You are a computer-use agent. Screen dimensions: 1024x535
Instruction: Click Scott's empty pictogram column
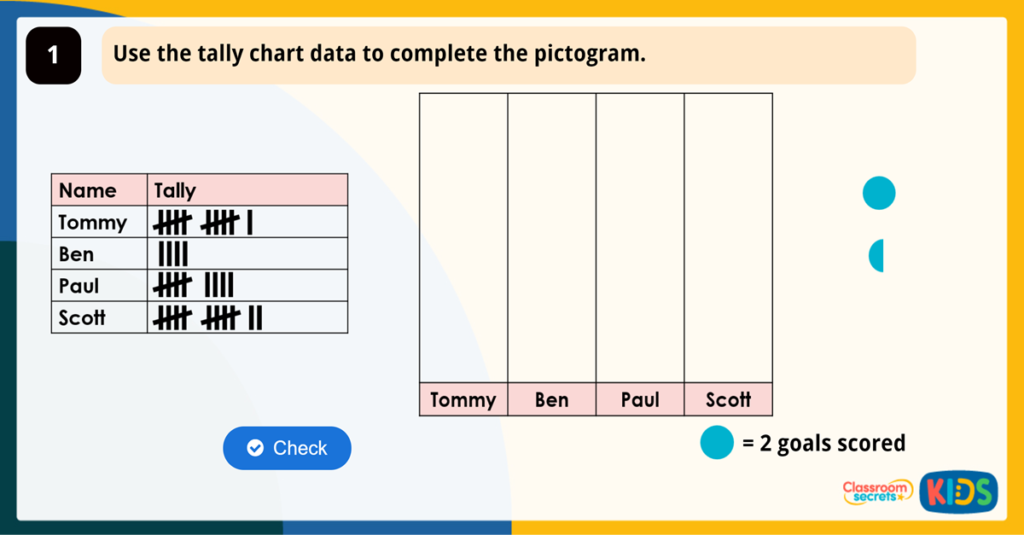(728, 237)
